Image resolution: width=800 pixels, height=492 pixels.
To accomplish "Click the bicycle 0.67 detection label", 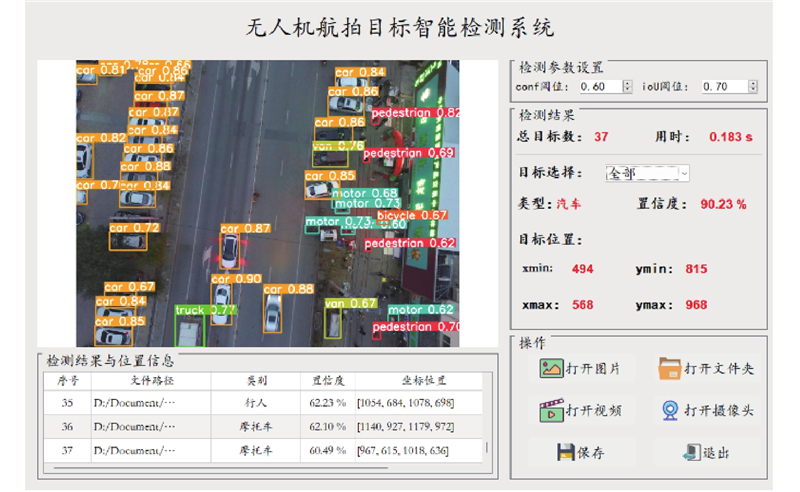I will [x=412, y=215].
